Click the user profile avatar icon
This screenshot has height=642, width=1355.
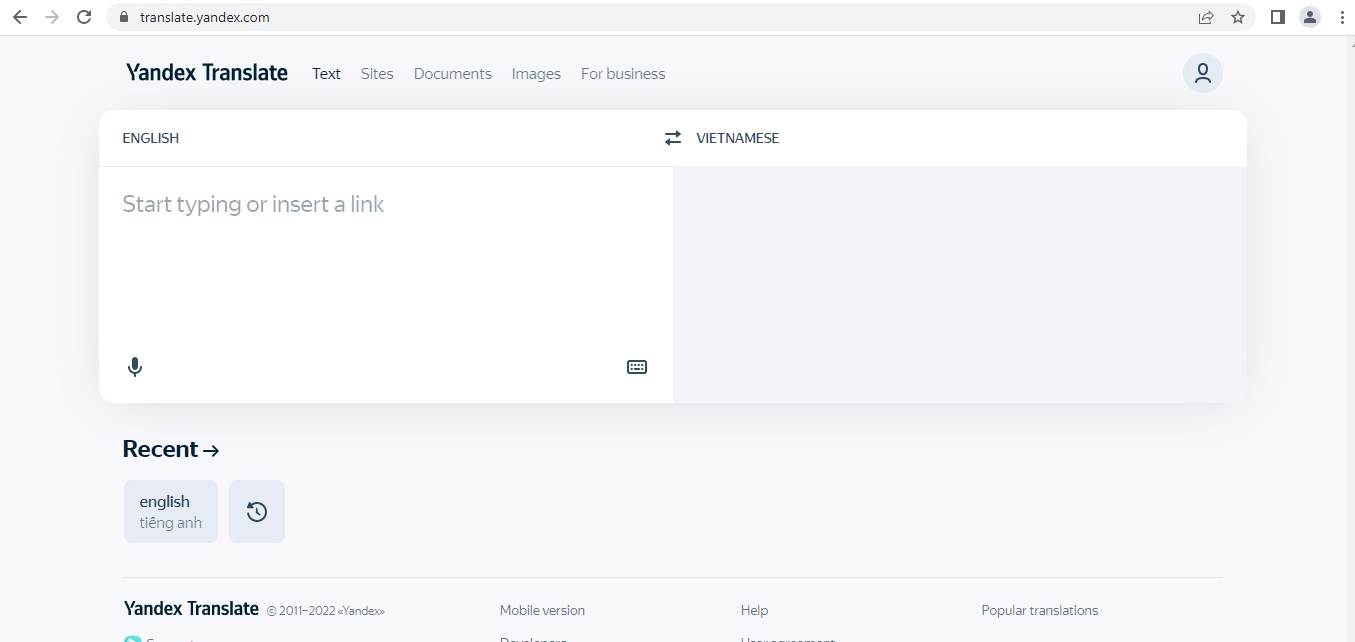1202,73
